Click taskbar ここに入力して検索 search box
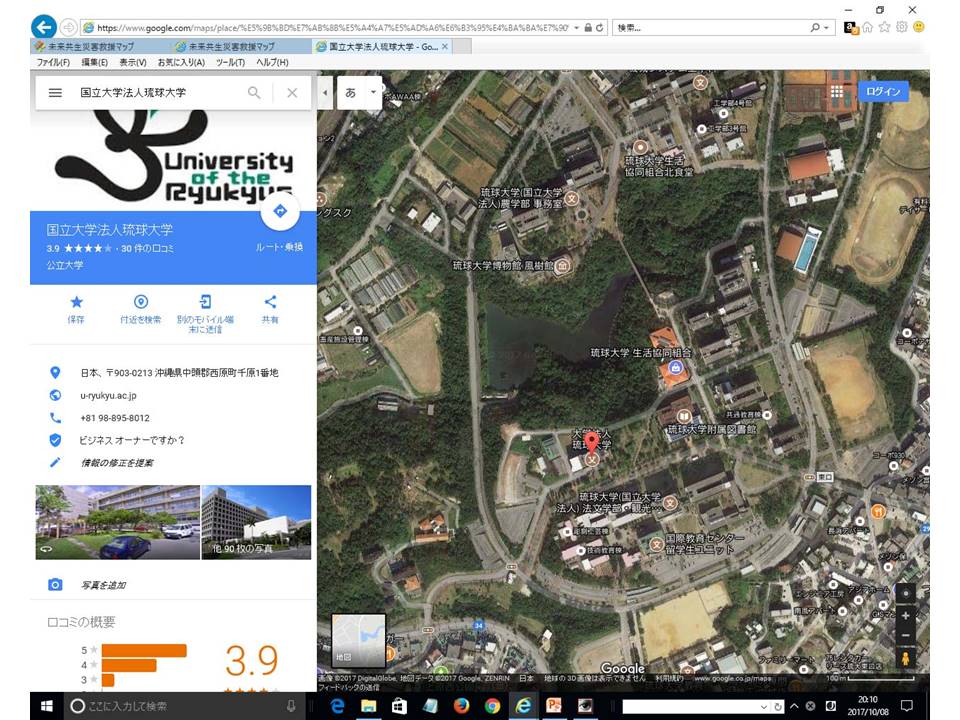Viewport: 960px width, 720px height. pyautogui.click(x=183, y=706)
